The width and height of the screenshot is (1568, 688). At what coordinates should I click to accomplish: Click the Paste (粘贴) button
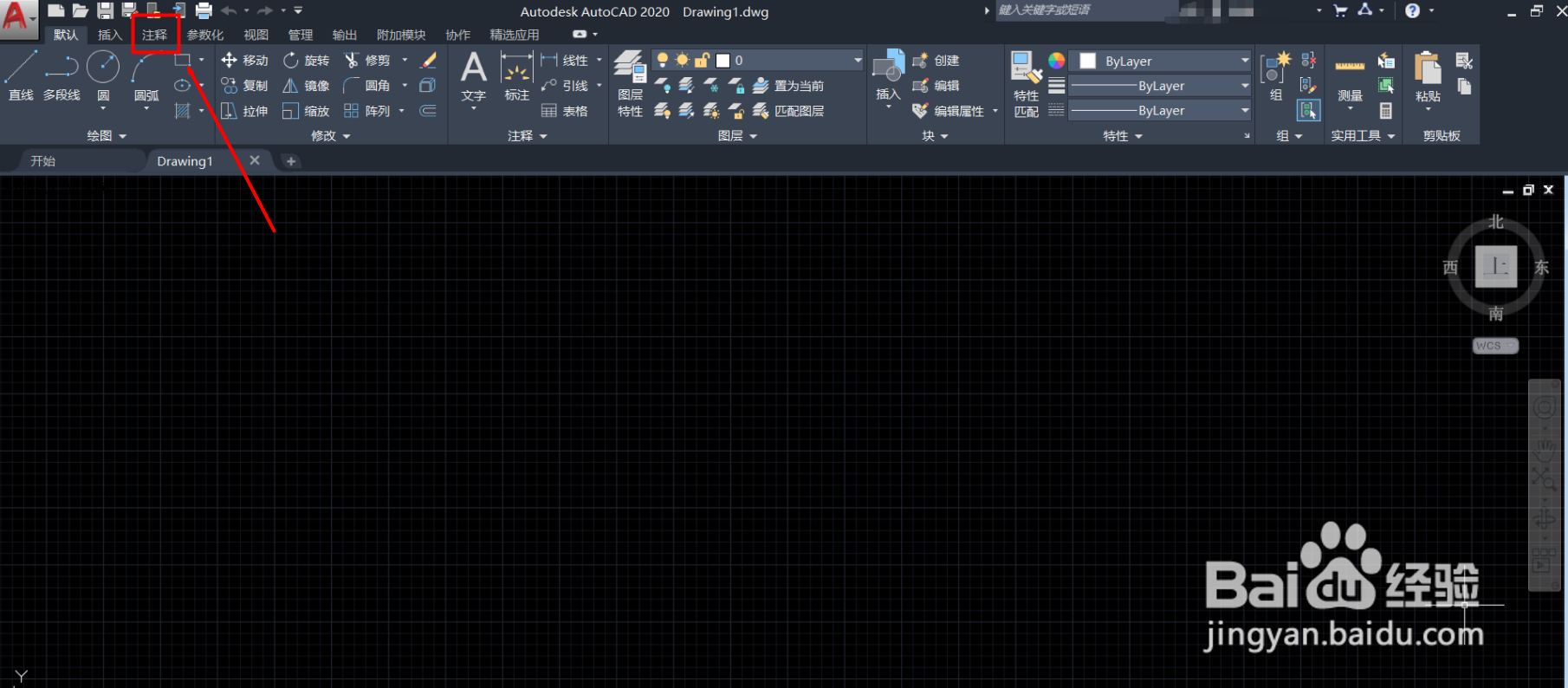point(1428,78)
